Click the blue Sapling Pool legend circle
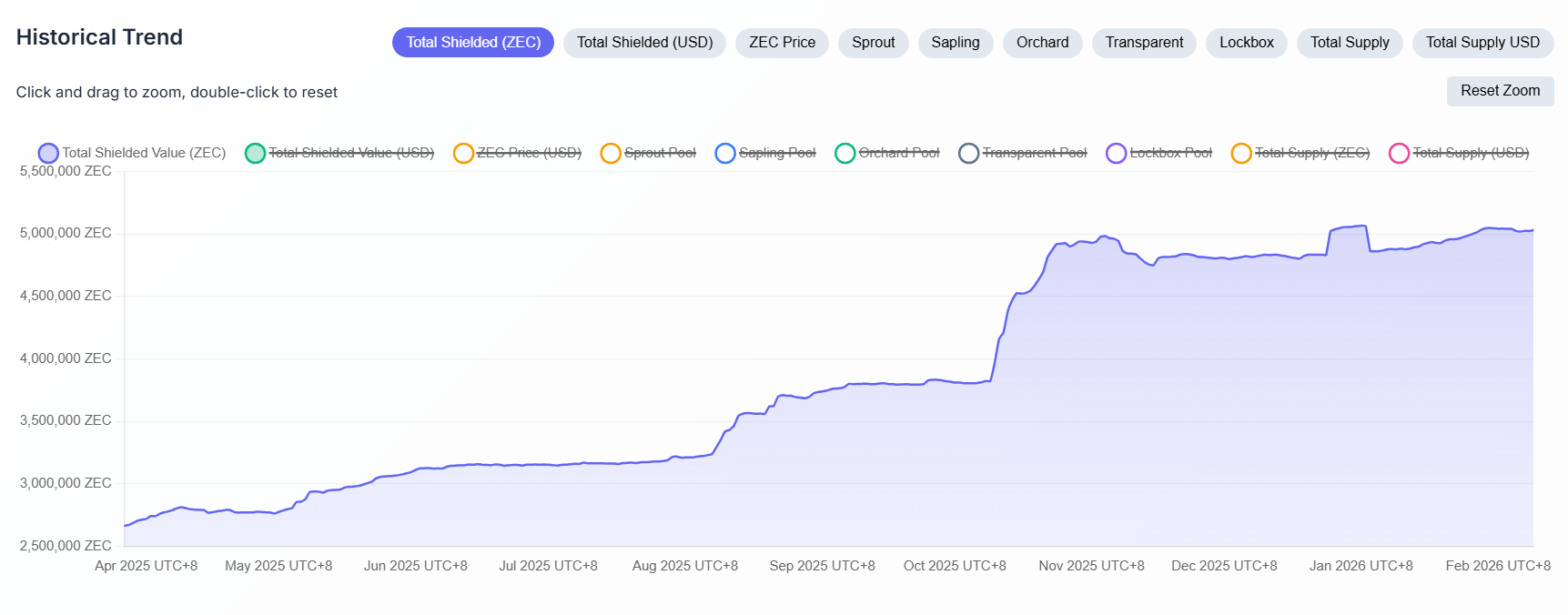The height and width of the screenshot is (615, 1568). pos(725,153)
